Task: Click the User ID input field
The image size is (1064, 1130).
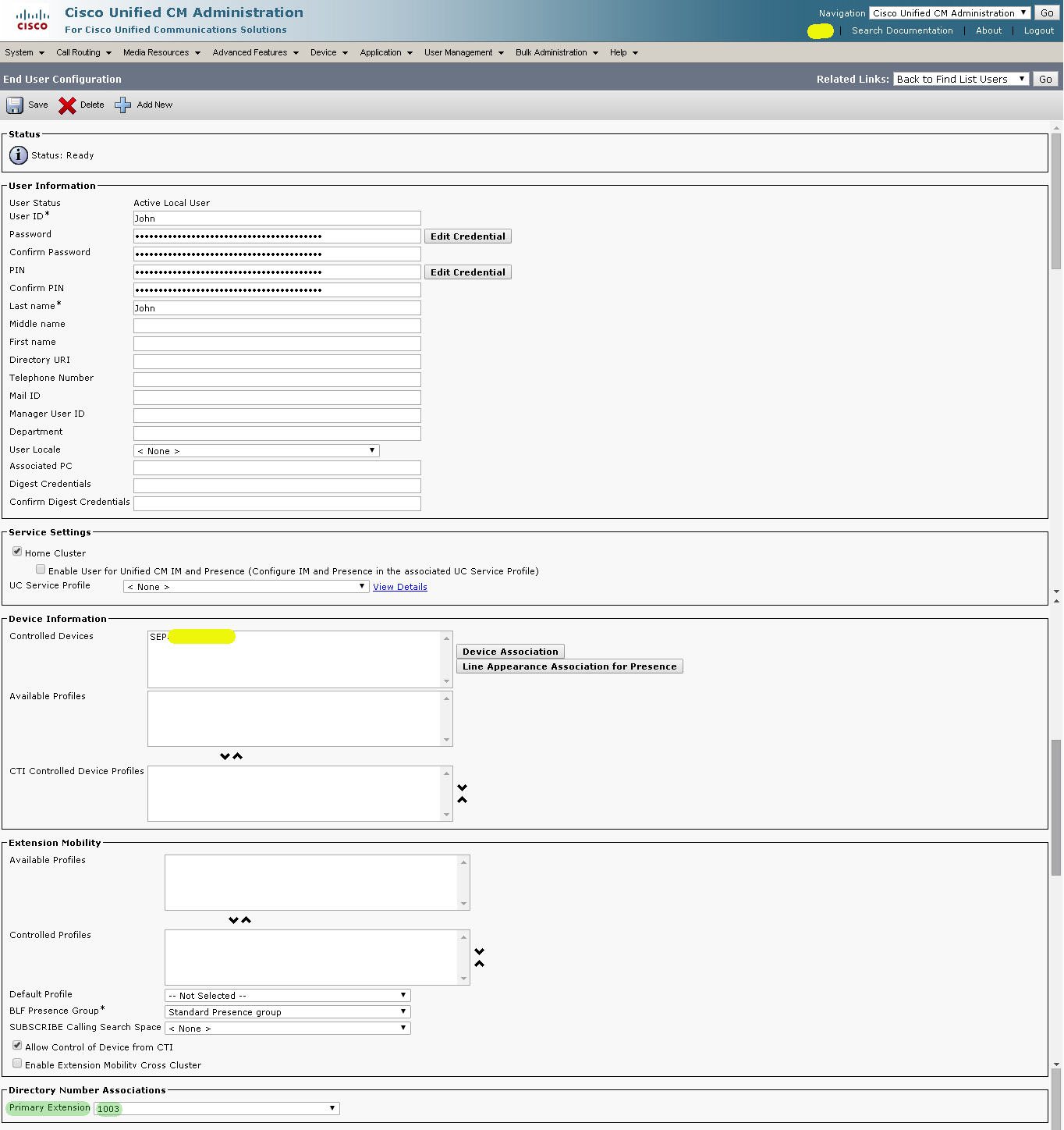Action: (277, 219)
